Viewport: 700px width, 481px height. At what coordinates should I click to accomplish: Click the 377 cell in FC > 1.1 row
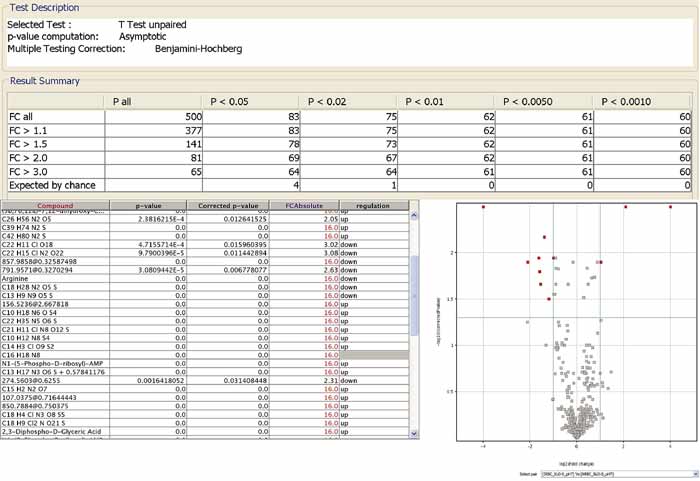[153, 130]
